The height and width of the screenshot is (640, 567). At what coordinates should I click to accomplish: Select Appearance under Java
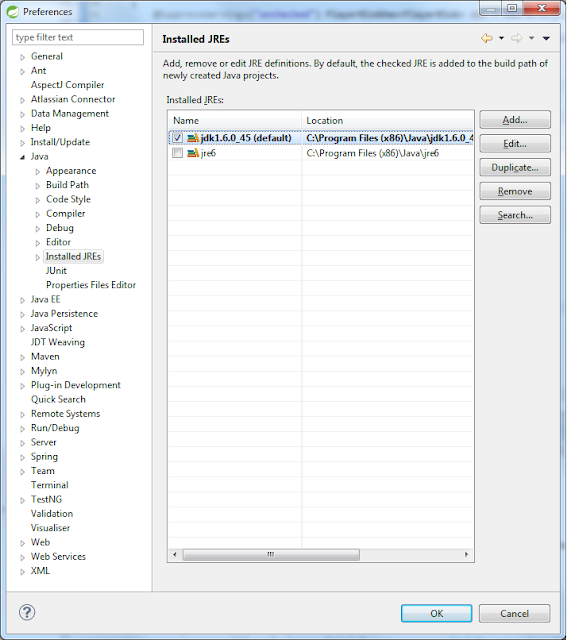point(71,171)
